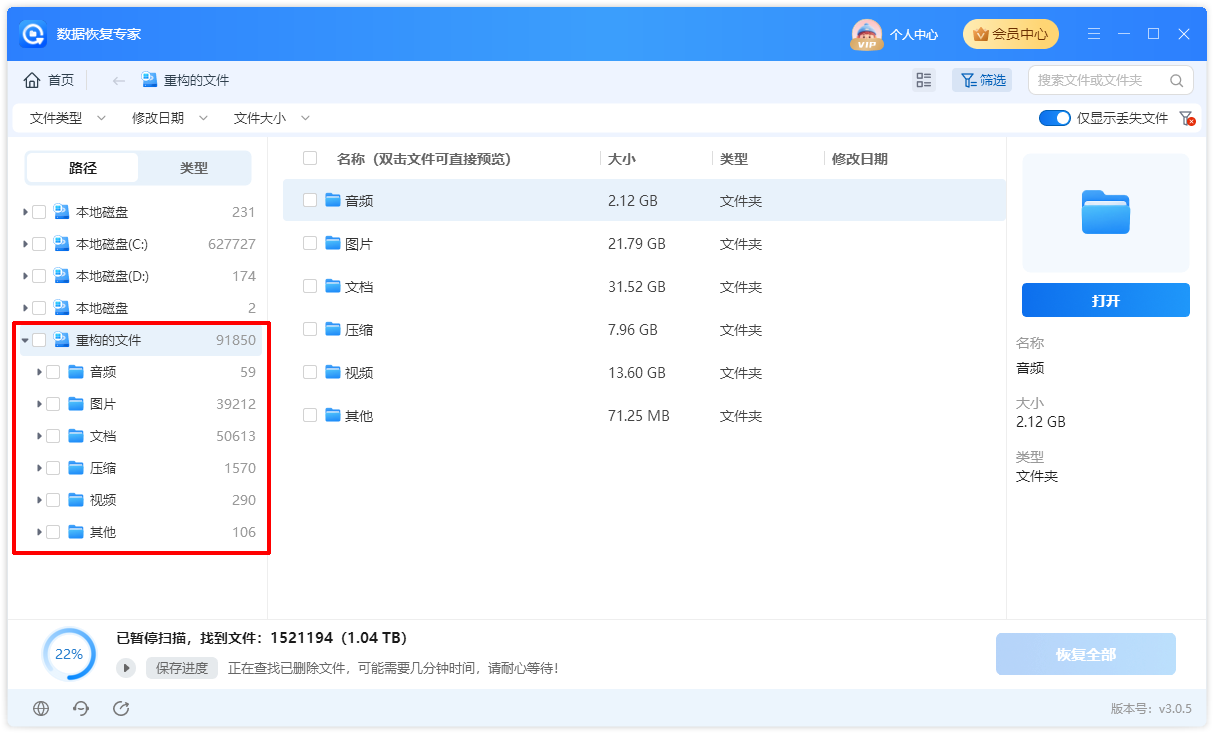Expand the 本地磁盘(C:) tree node

tap(25, 244)
